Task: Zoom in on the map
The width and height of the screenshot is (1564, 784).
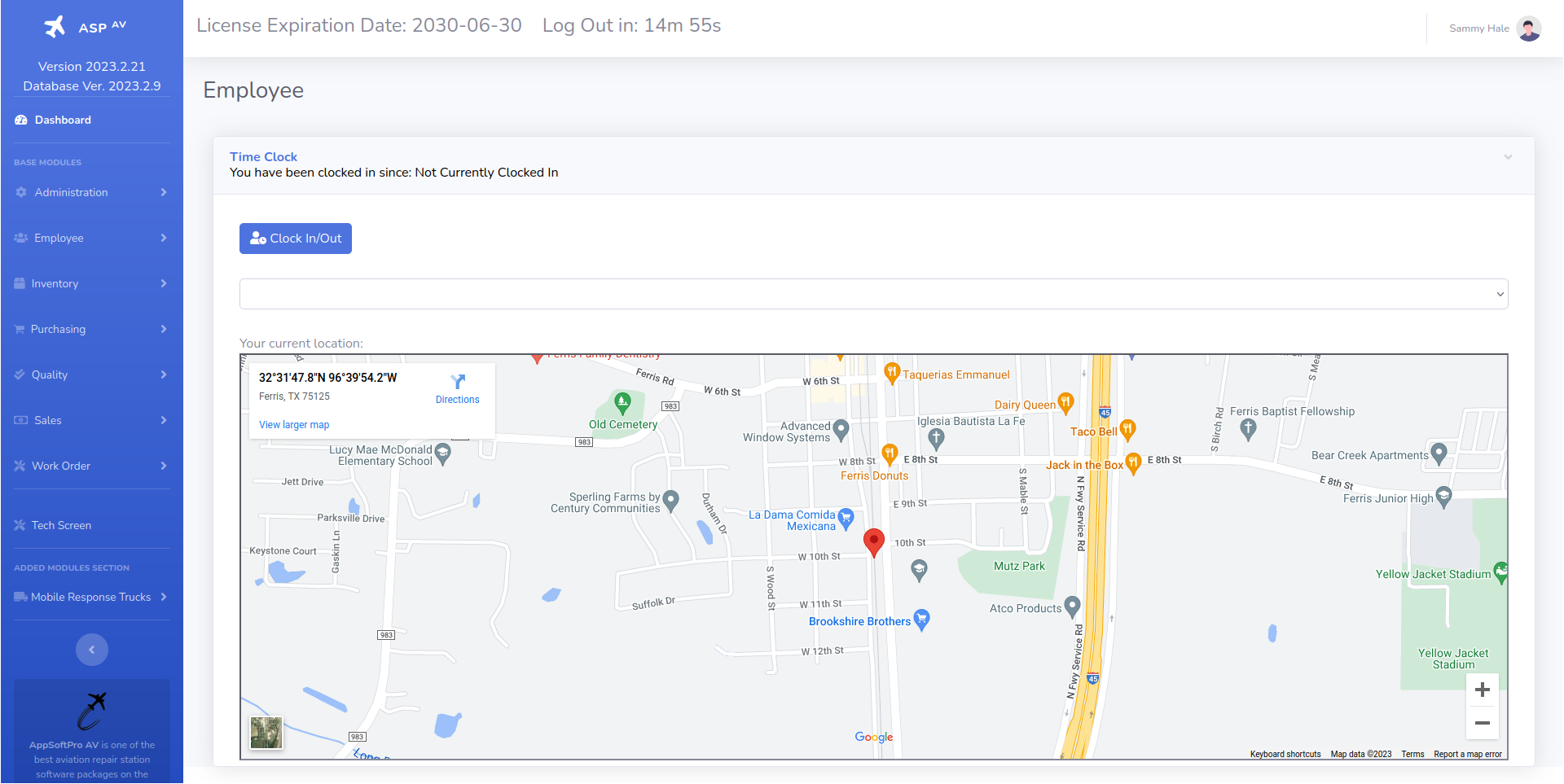Action: [1482, 690]
